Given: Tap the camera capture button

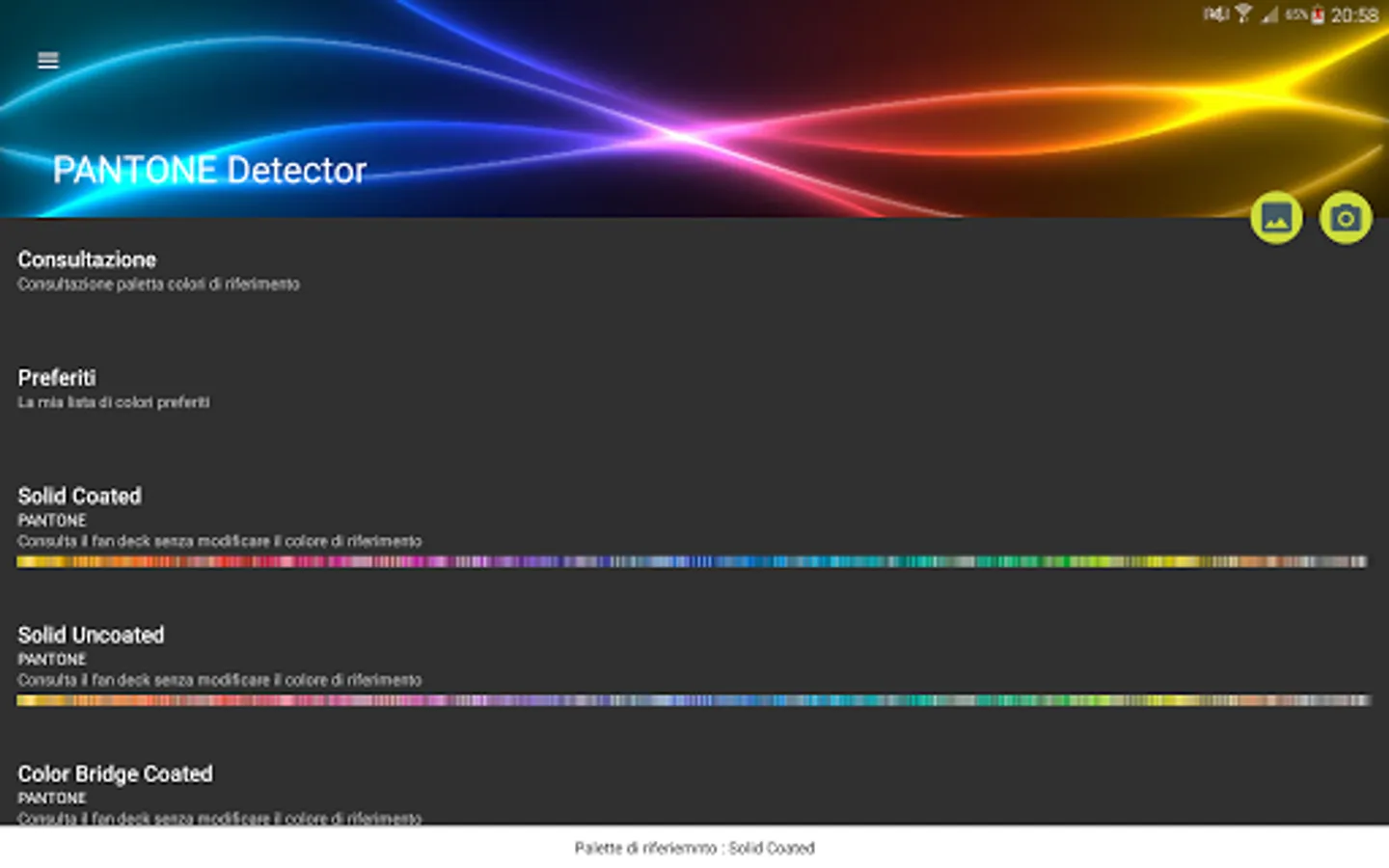Looking at the screenshot, I should coord(1346,218).
